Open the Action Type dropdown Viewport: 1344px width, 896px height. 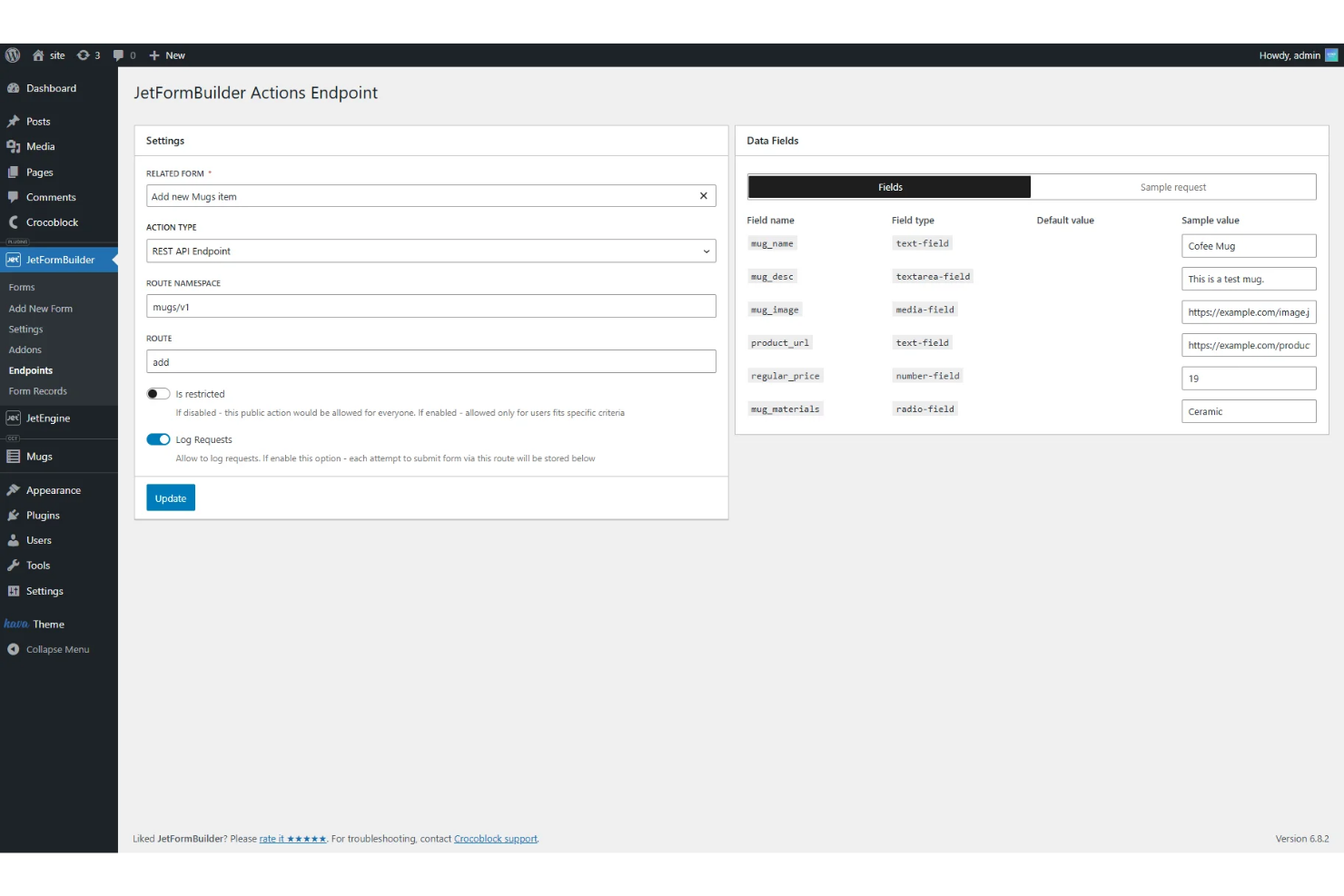tap(430, 251)
